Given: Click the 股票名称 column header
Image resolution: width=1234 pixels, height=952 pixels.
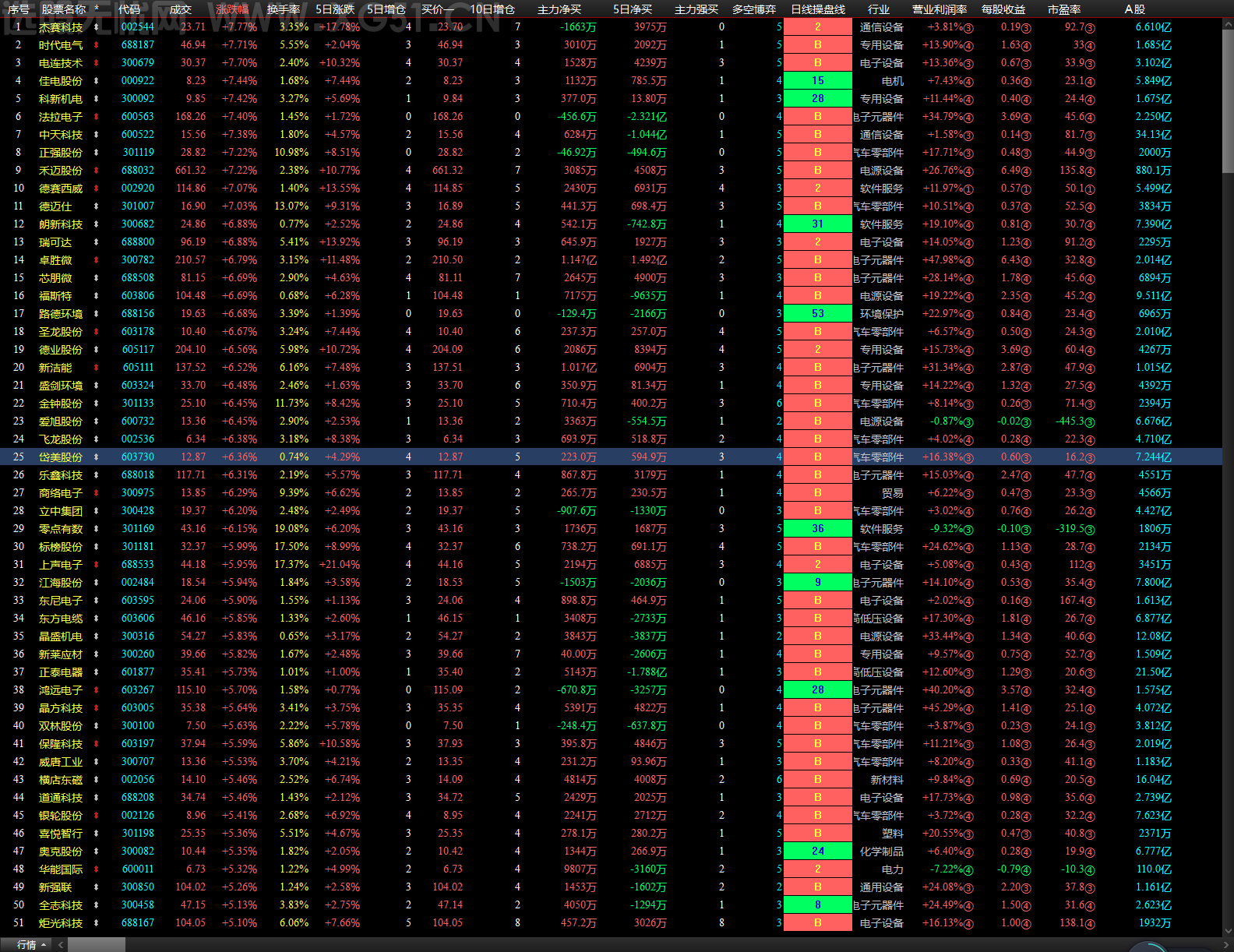Looking at the screenshot, I should pyautogui.click(x=64, y=9).
